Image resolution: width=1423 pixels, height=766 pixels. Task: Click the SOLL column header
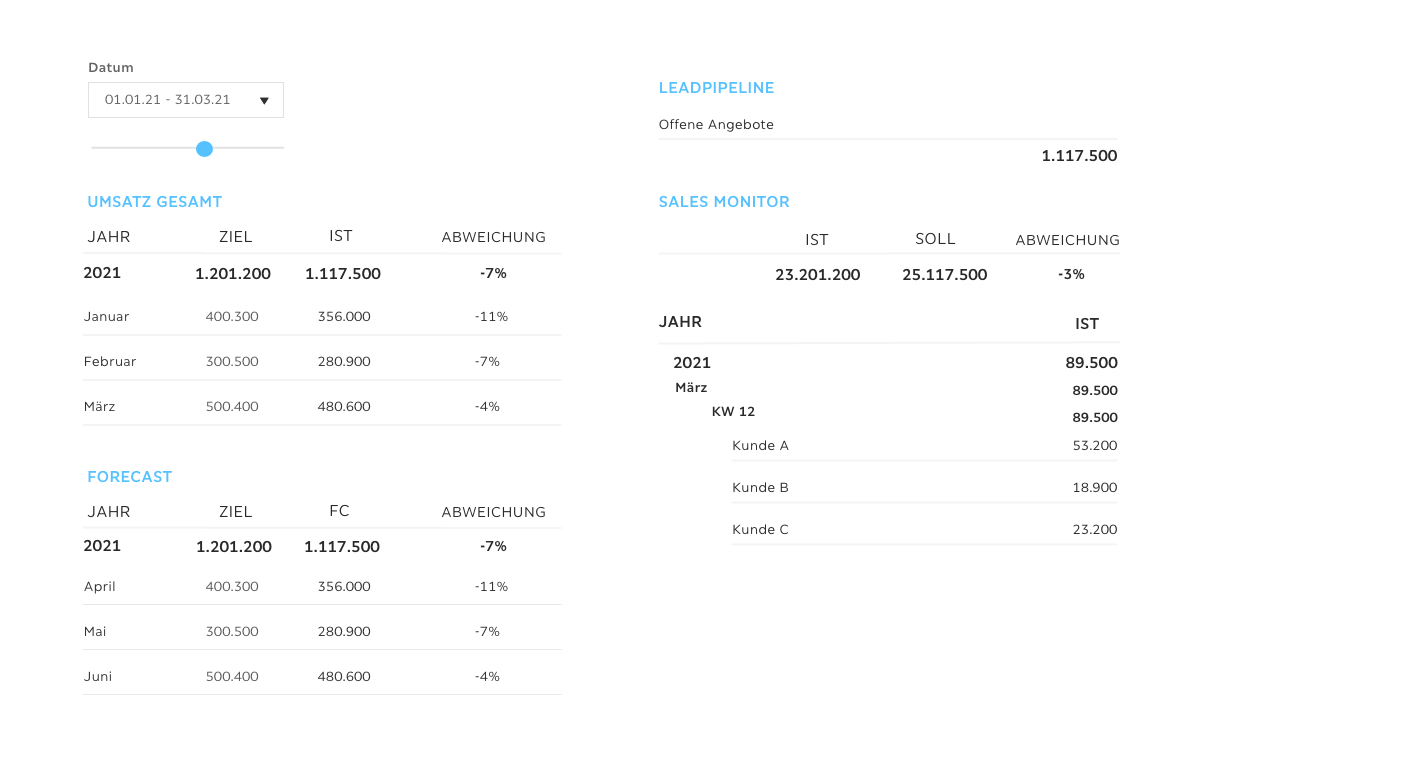pyautogui.click(x=936, y=239)
